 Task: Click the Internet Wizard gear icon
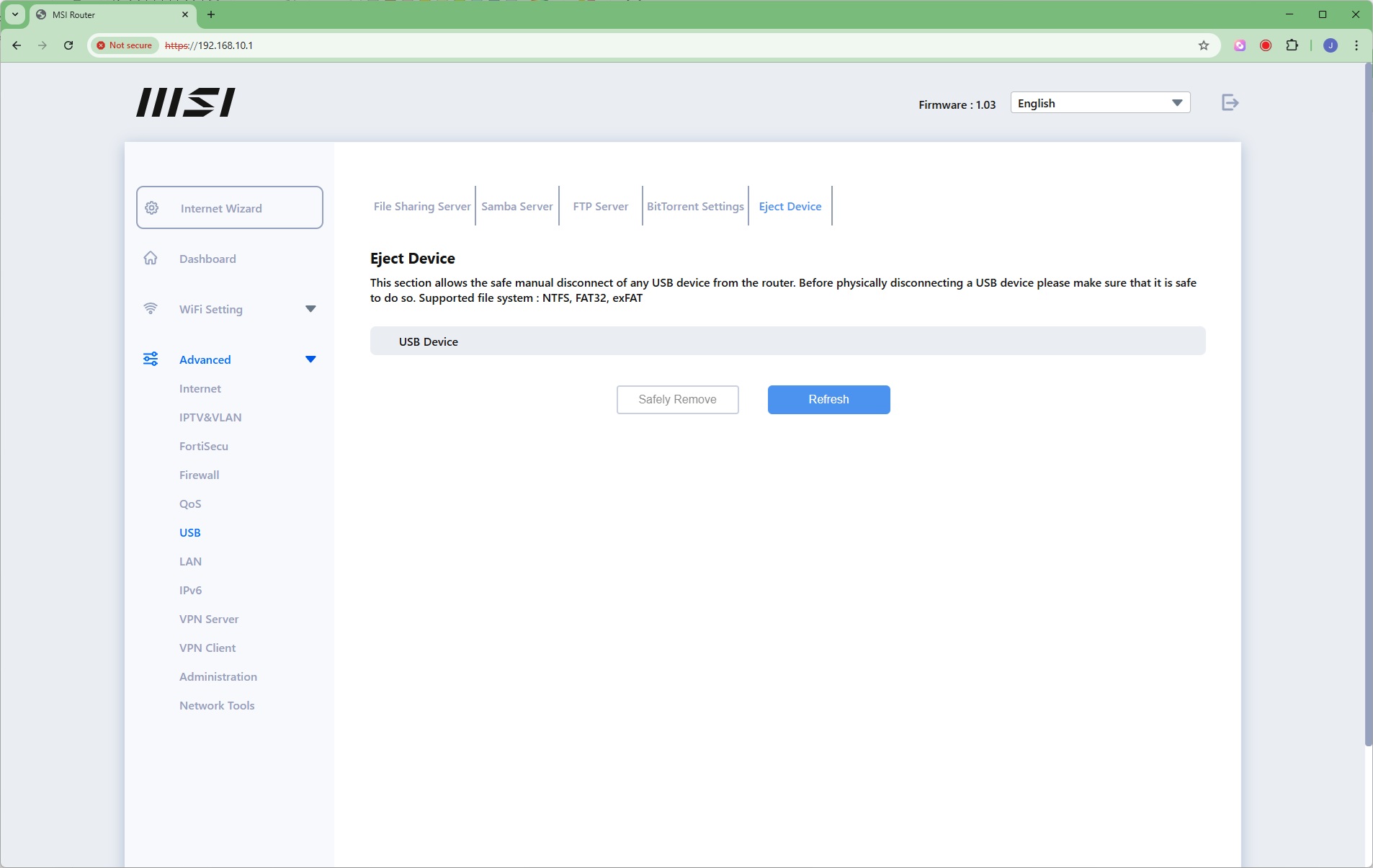pyautogui.click(x=152, y=208)
